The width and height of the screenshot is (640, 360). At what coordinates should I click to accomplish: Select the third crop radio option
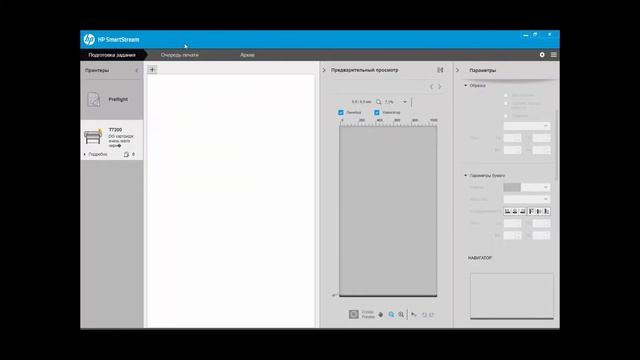pos(506,116)
